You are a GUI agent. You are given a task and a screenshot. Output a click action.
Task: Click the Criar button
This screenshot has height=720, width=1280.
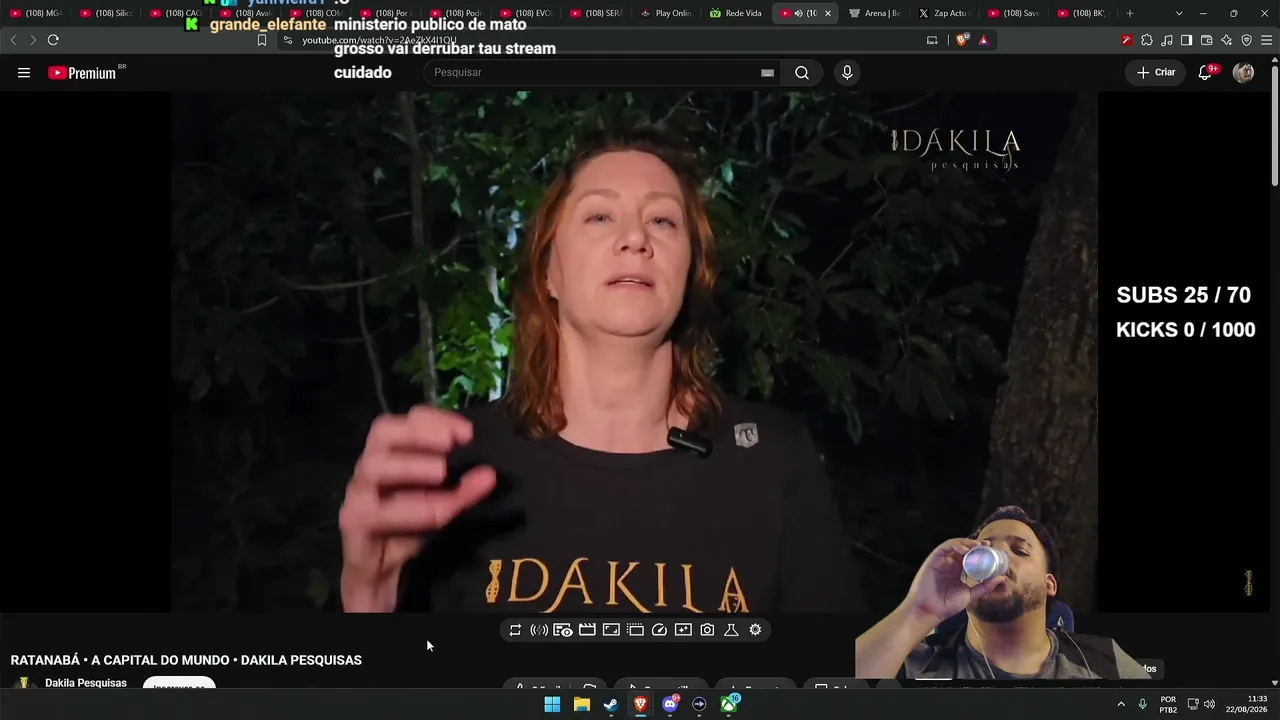[1156, 72]
